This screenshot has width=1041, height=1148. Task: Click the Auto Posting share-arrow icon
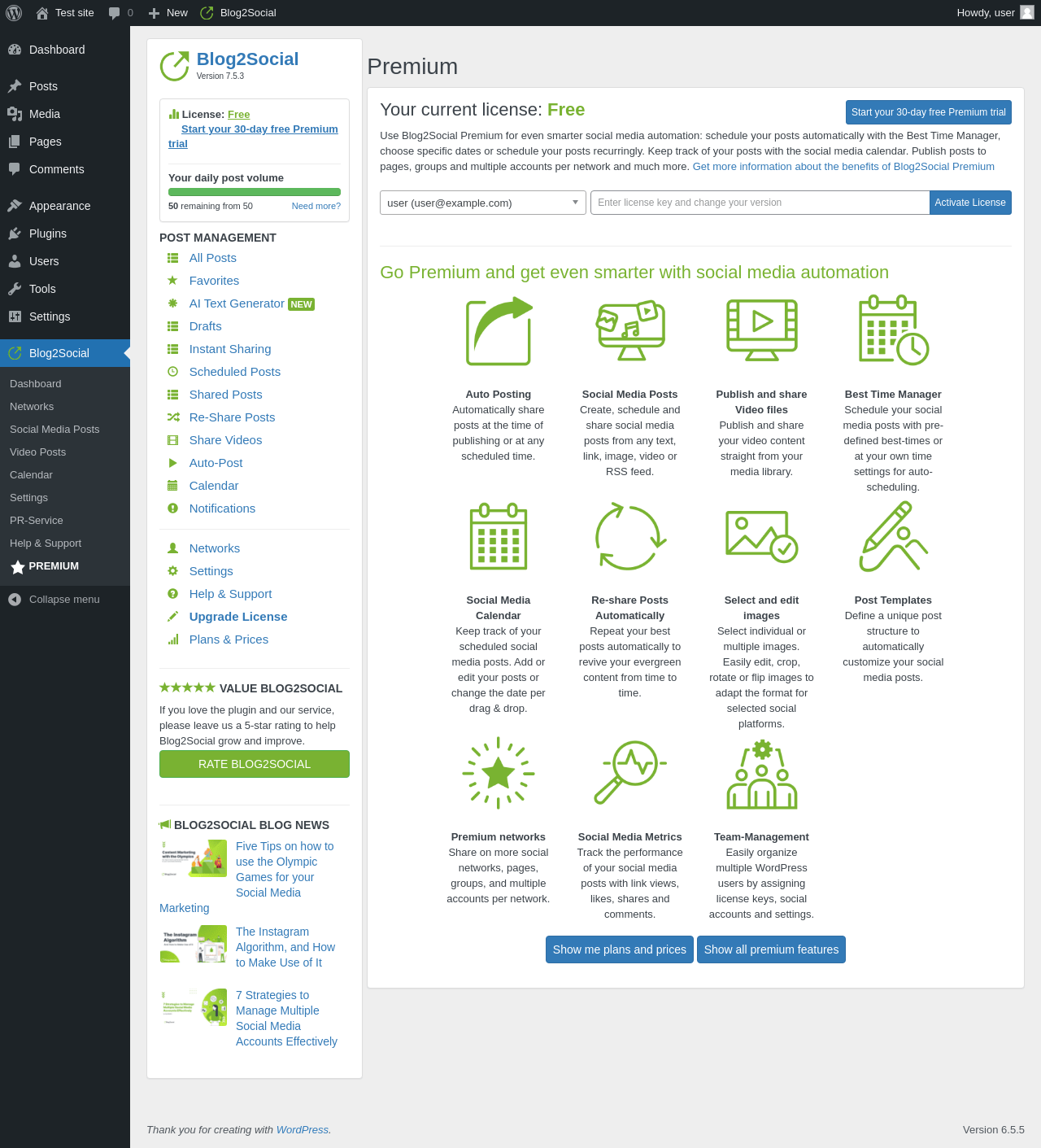(x=499, y=331)
